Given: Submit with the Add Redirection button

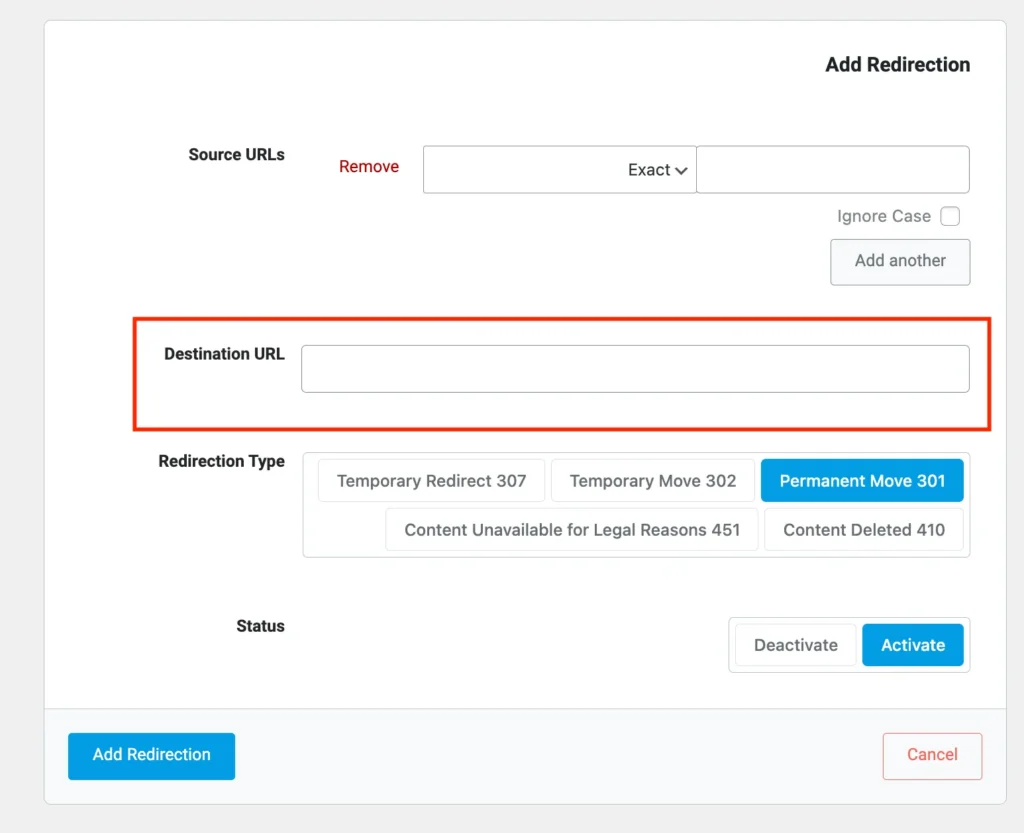Looking at the screenshot, I should click(152, 756).
